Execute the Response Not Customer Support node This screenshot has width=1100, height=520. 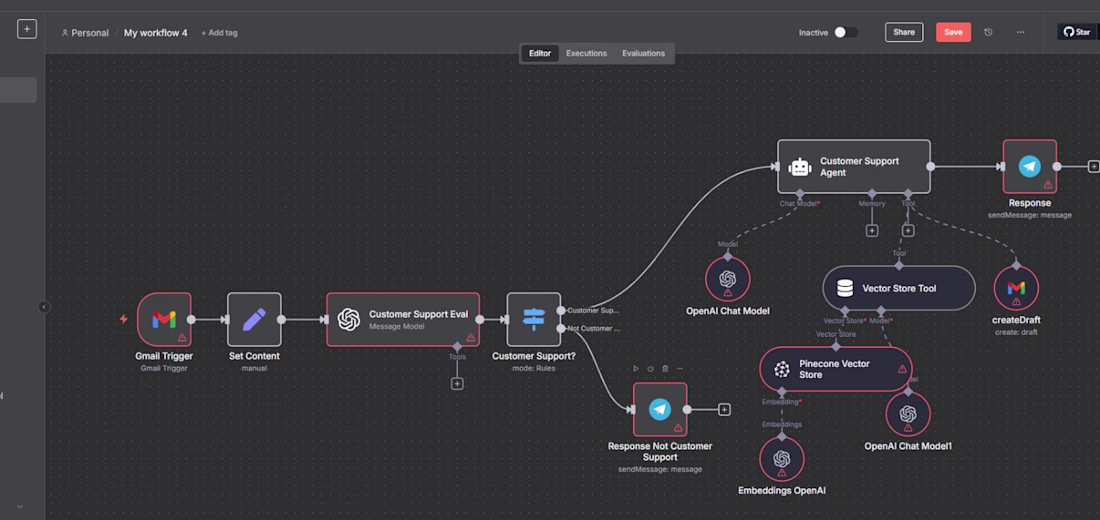click(636, 368)
